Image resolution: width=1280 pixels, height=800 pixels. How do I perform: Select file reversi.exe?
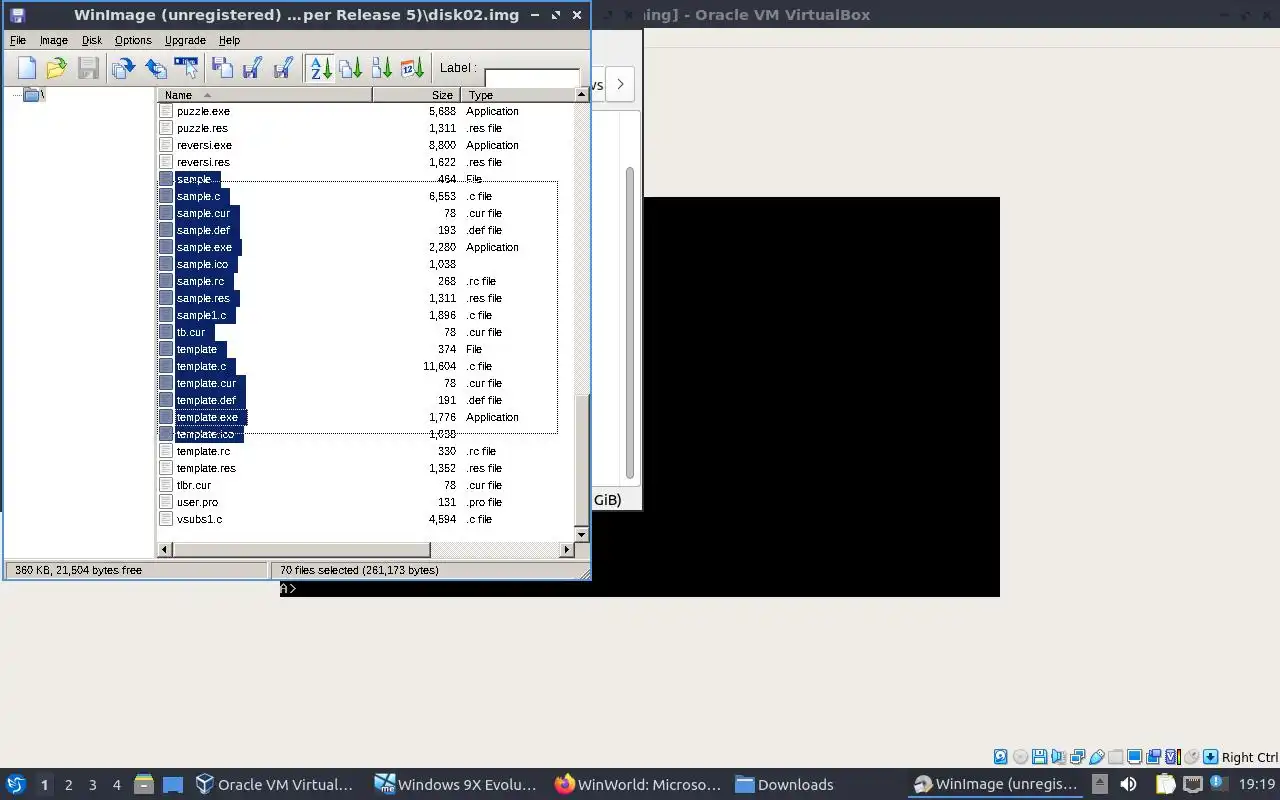(x=204, y=145)
